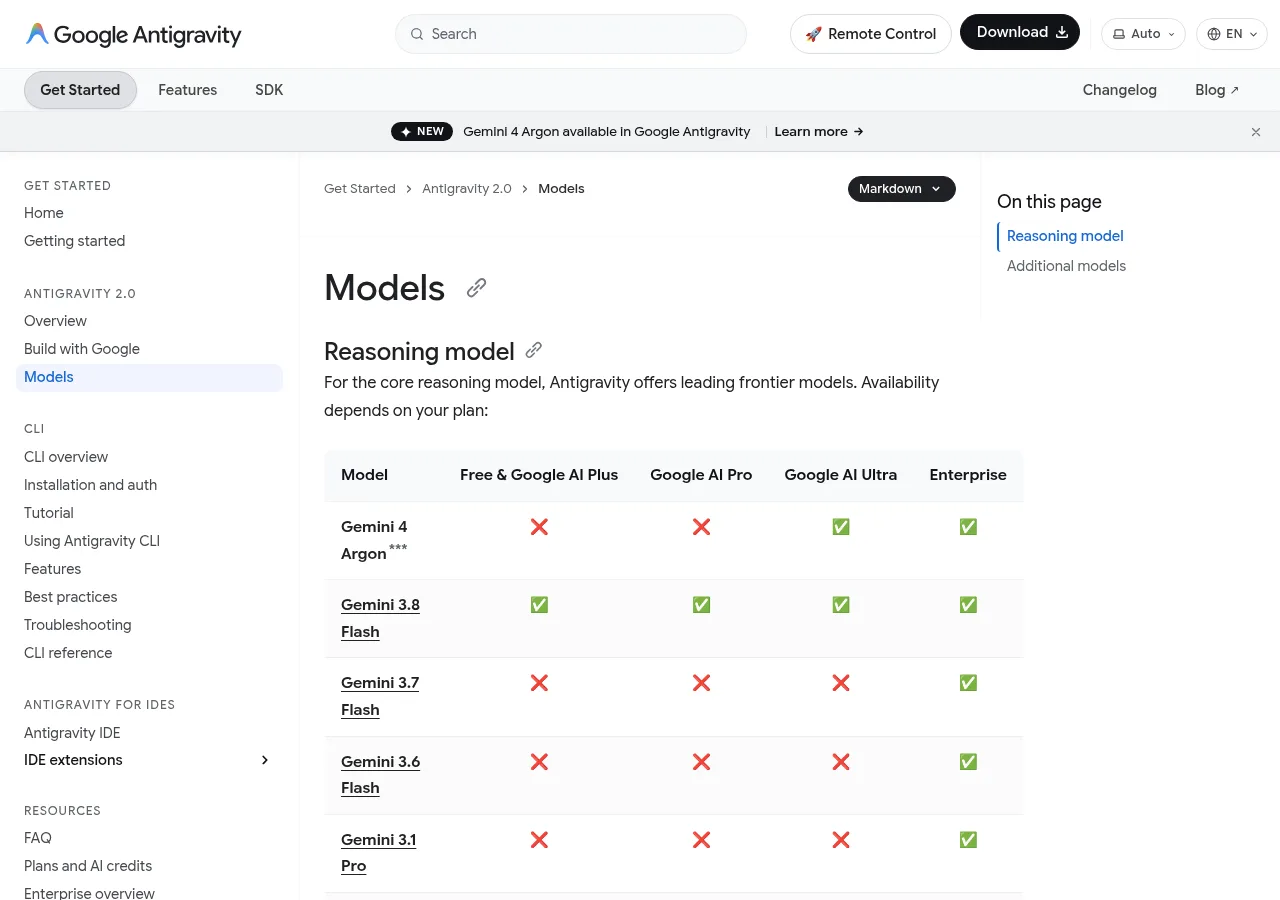Switch to the Features tab

pyautogui.click(x=187, y=90)
